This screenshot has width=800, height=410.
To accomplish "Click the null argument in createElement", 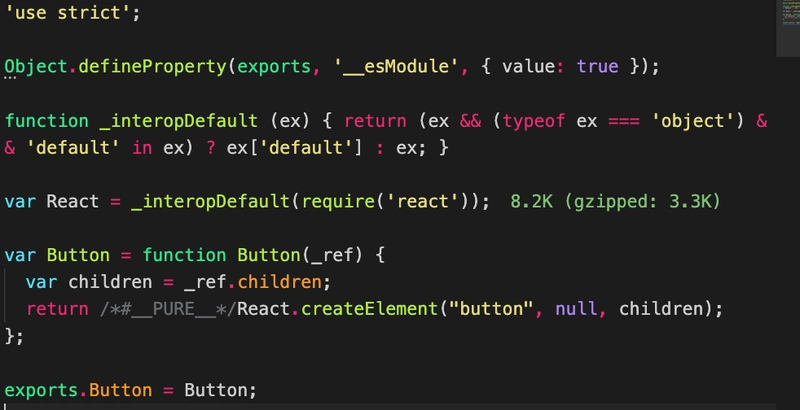I will 577,308.
